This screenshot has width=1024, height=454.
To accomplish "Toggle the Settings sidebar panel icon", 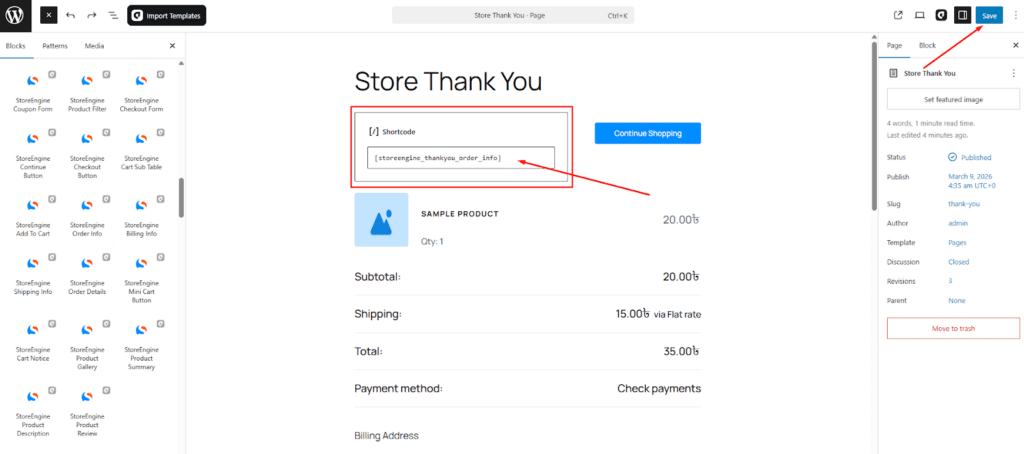I will point(962,15).
